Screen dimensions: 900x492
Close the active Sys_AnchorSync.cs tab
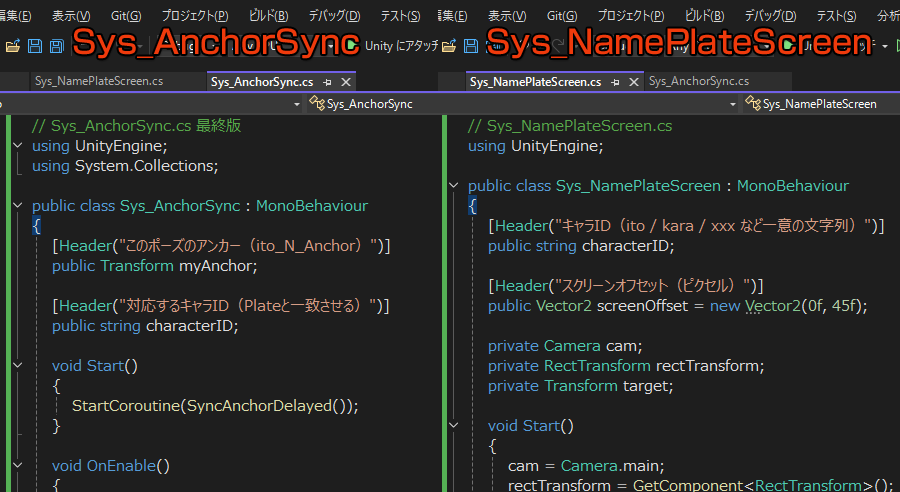346,82
